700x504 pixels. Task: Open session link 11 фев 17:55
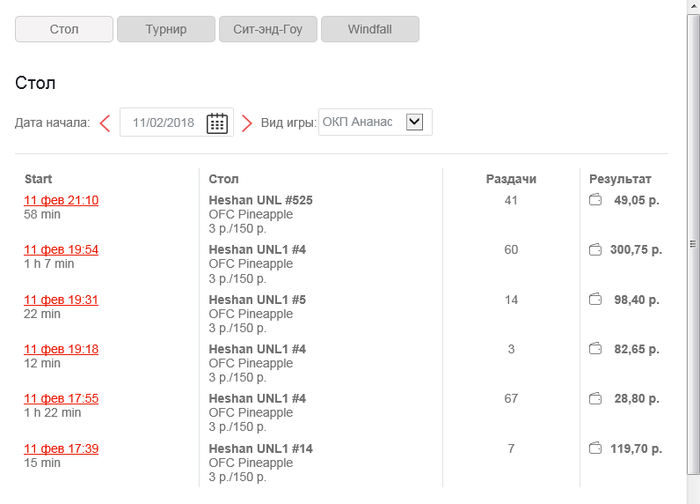tap(61, 398)
